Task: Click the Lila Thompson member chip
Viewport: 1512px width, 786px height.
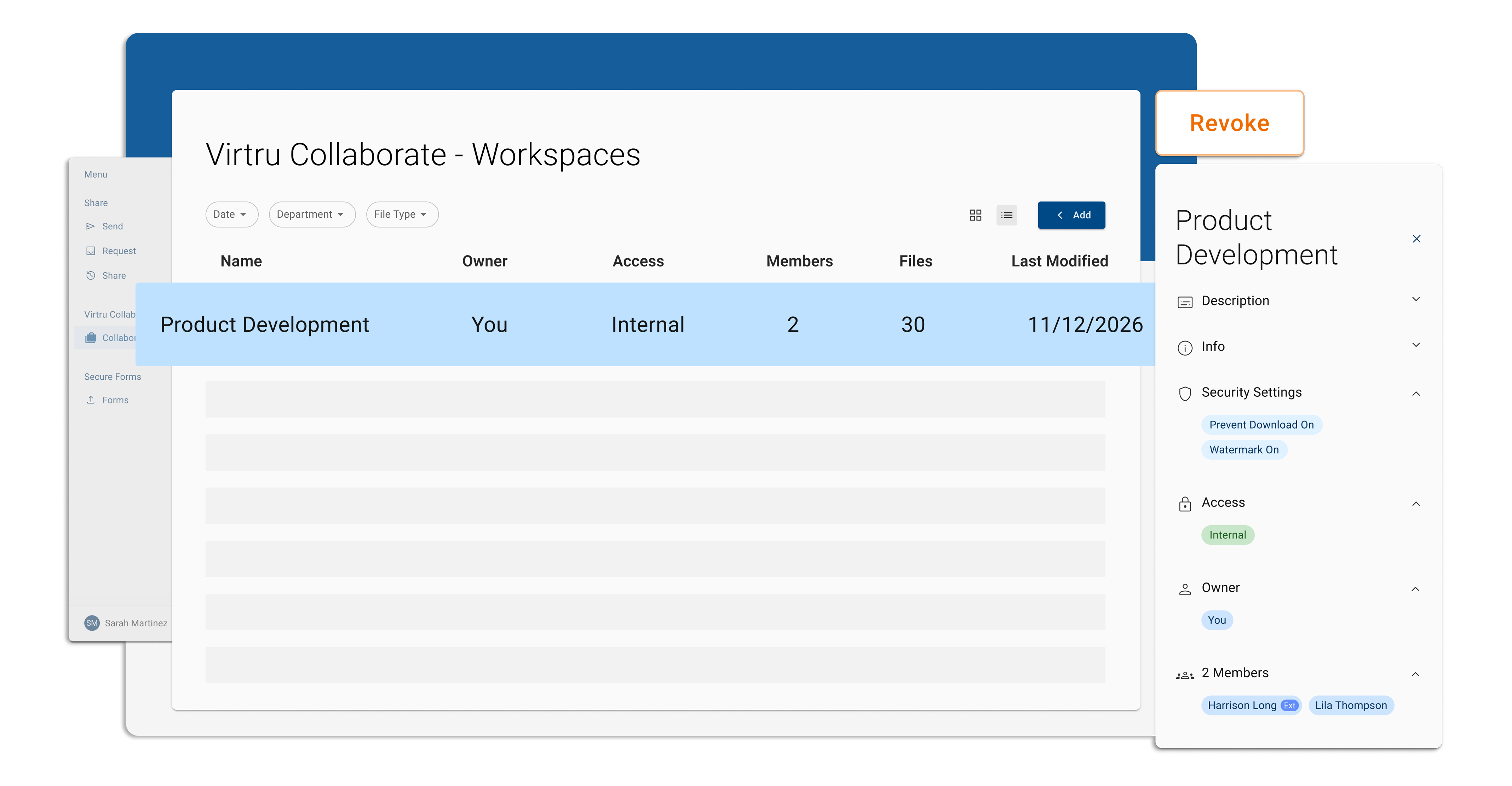Action: [1351, 705]
